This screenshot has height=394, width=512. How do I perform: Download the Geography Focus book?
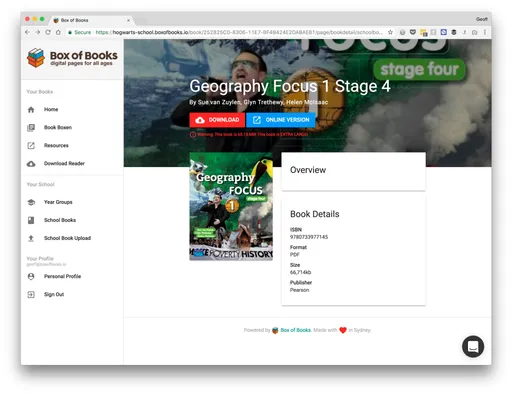point(217,120)
